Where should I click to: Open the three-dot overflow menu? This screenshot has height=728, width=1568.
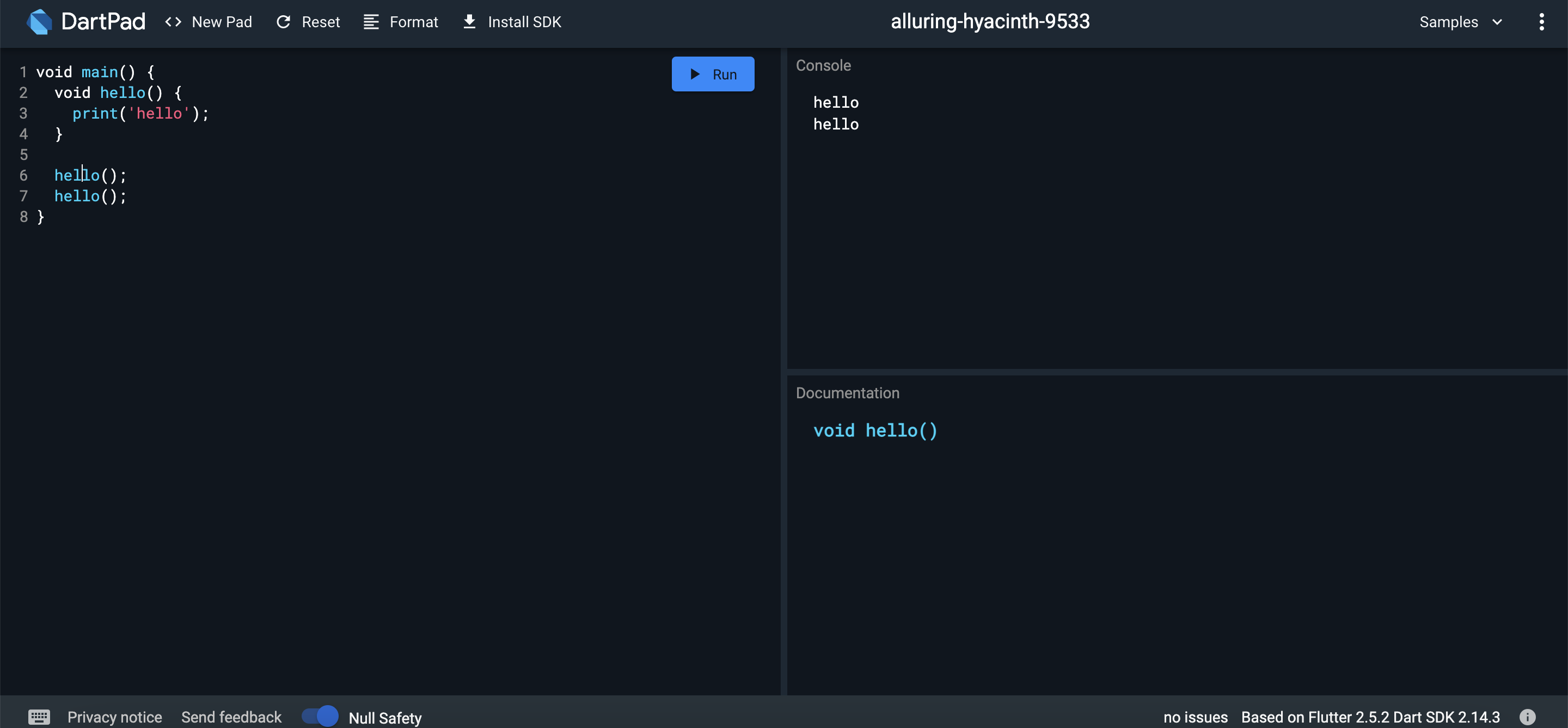coord(1541,22)
